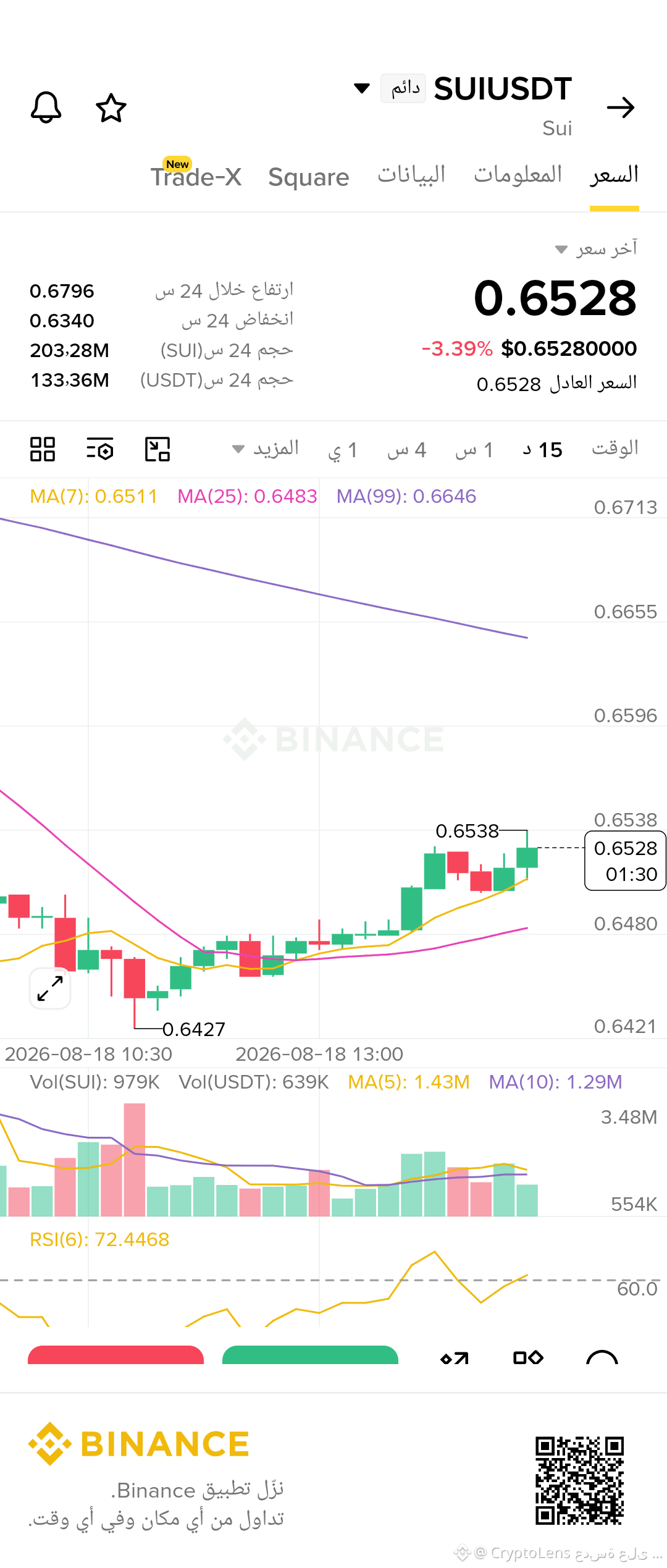Open the chart layout grid icon
The image size is (667, 1568).
point(43,449)
